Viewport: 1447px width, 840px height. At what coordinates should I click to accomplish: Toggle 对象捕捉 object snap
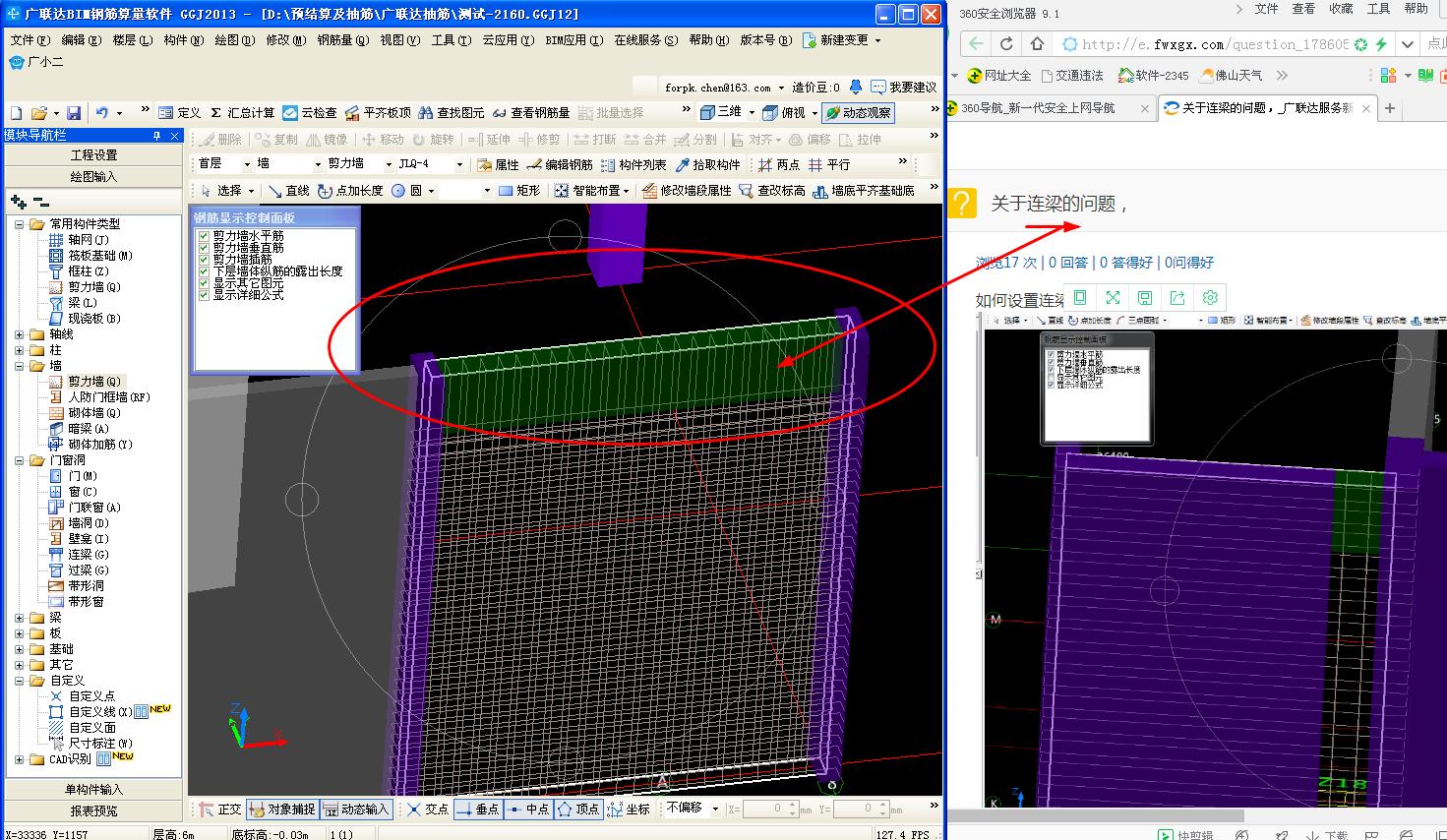(282, 809)
